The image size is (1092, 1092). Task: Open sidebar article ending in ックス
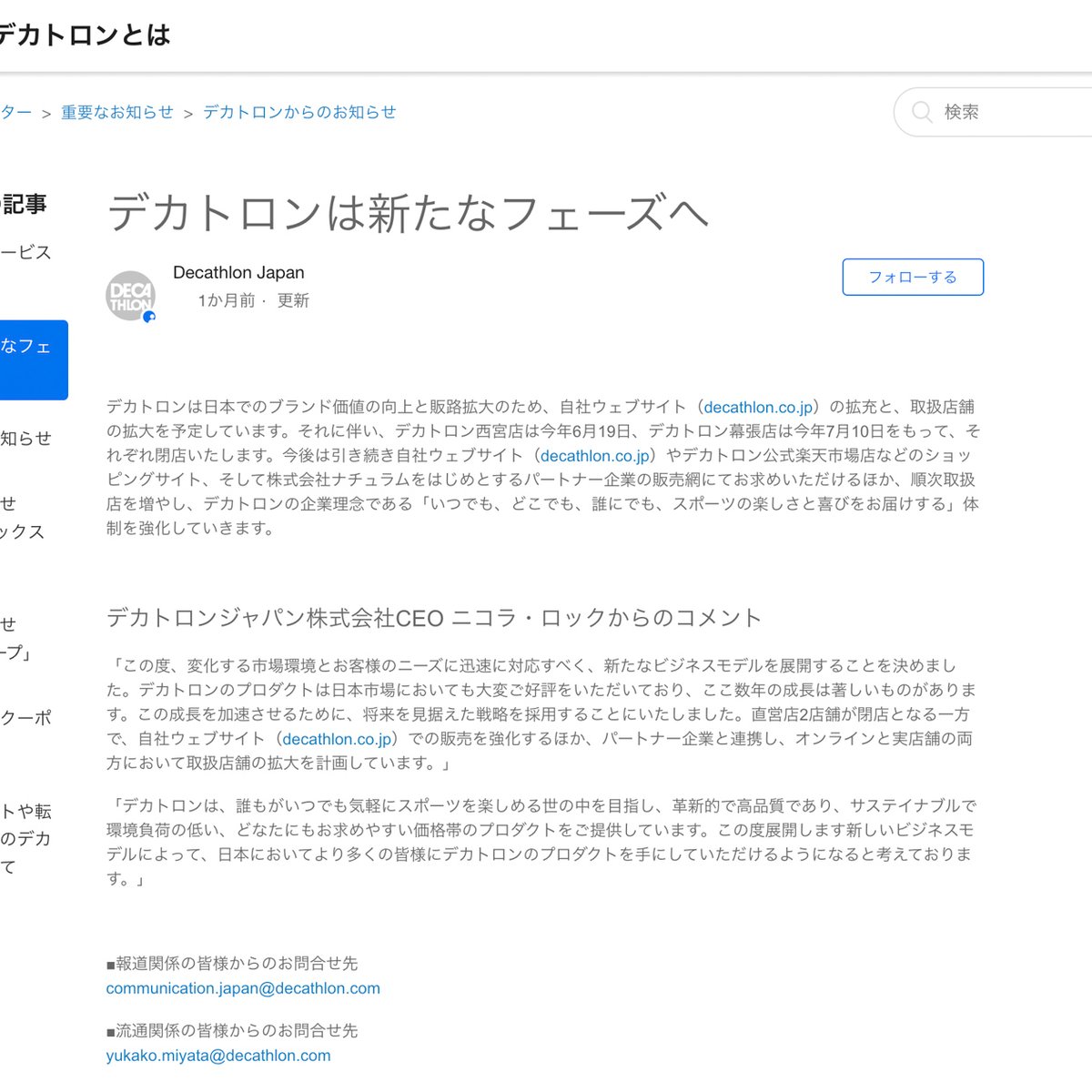[x=22, y=517]
